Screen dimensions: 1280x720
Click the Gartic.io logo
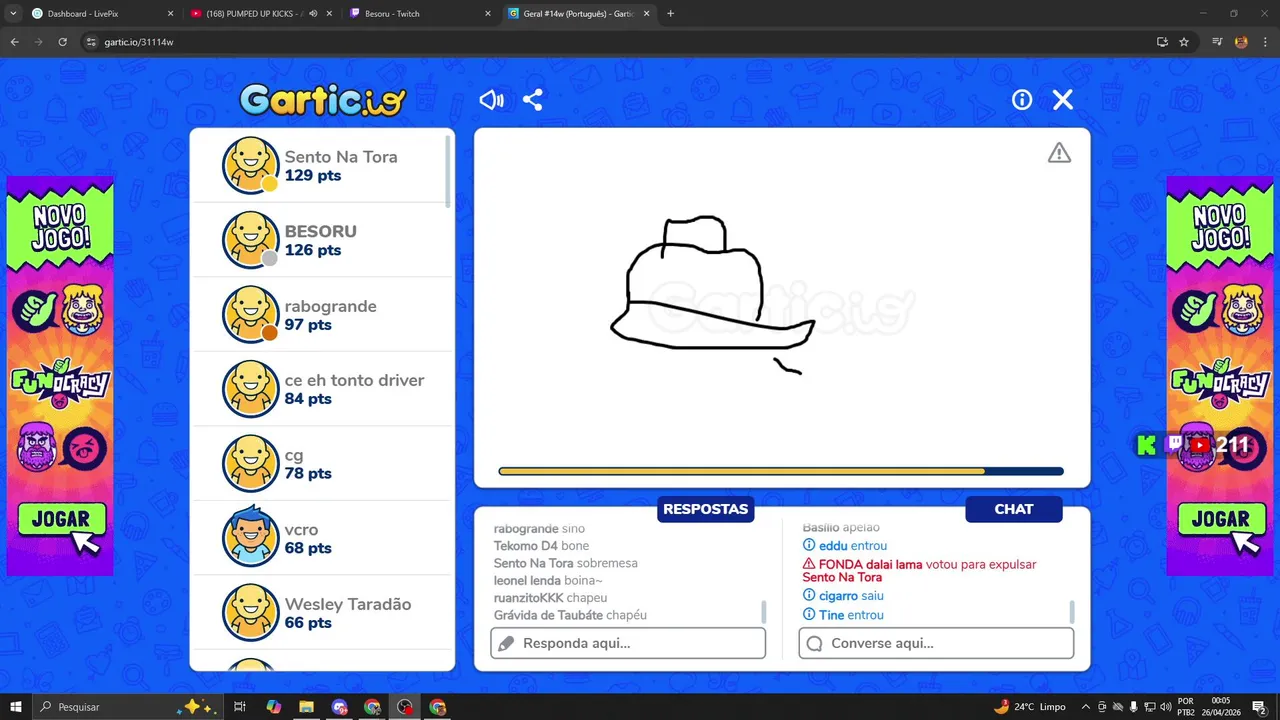click(x=322, y=100)
